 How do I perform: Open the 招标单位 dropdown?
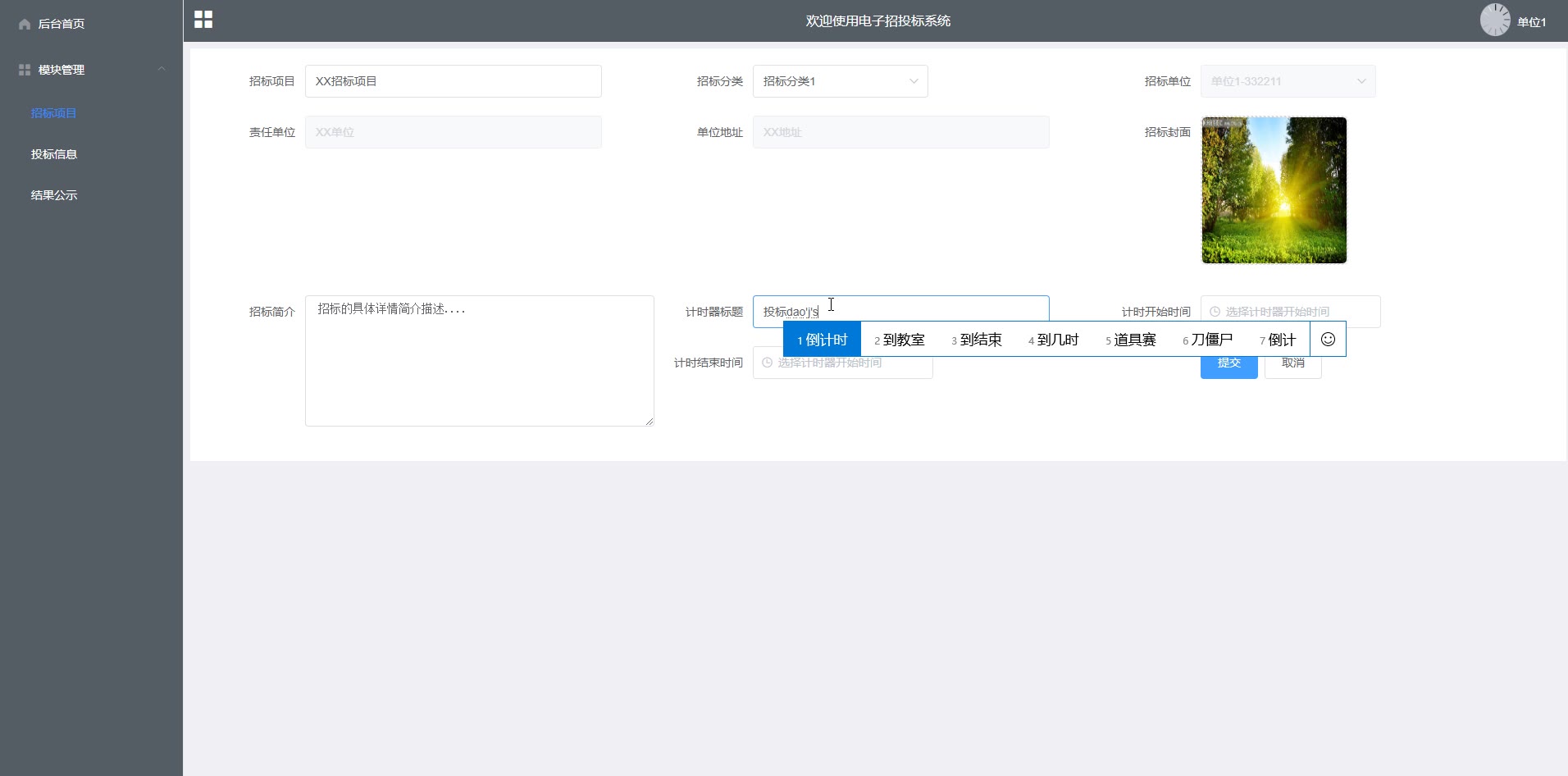click(x=1288, y=81)
